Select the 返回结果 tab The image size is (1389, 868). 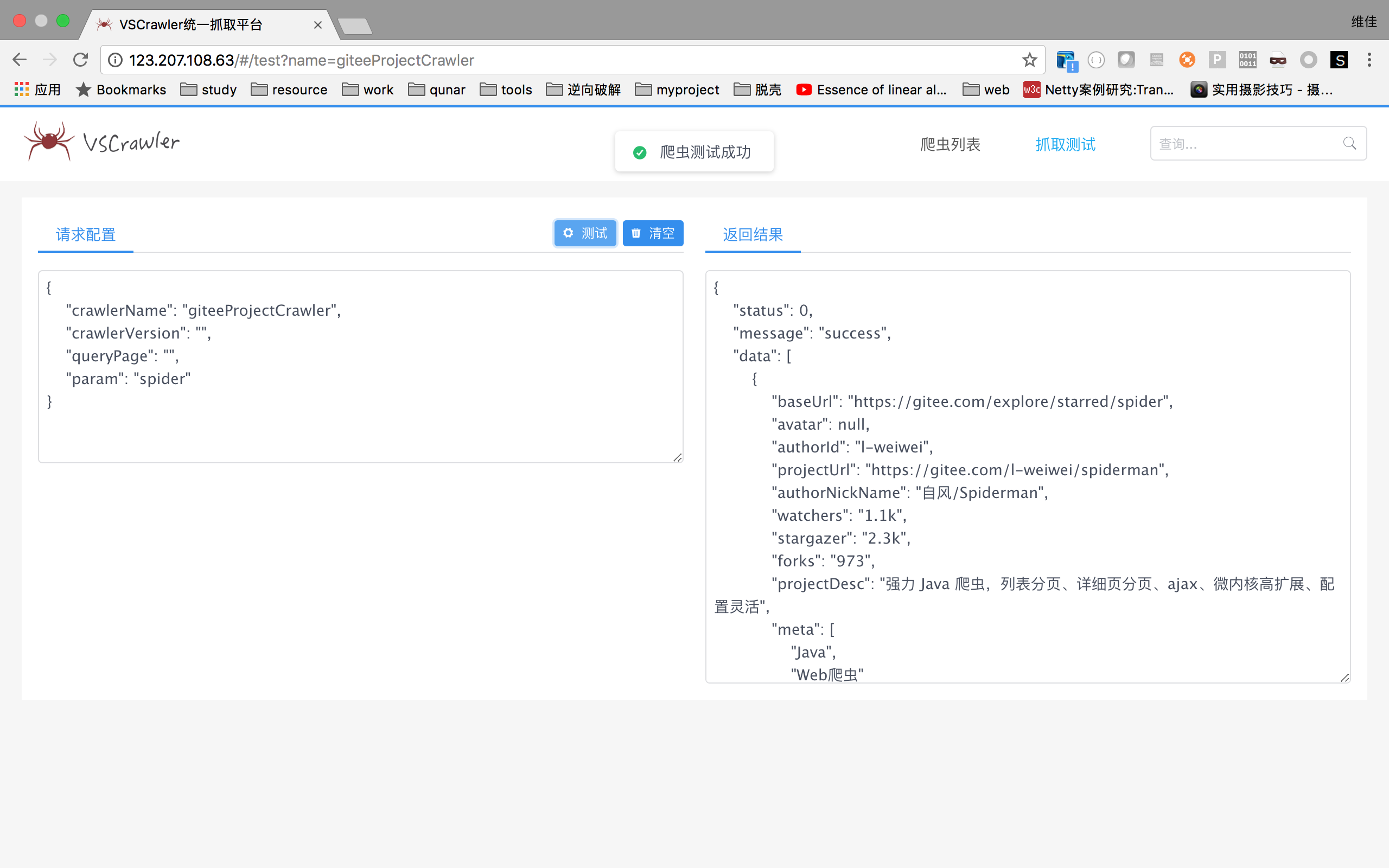point(753,234)
